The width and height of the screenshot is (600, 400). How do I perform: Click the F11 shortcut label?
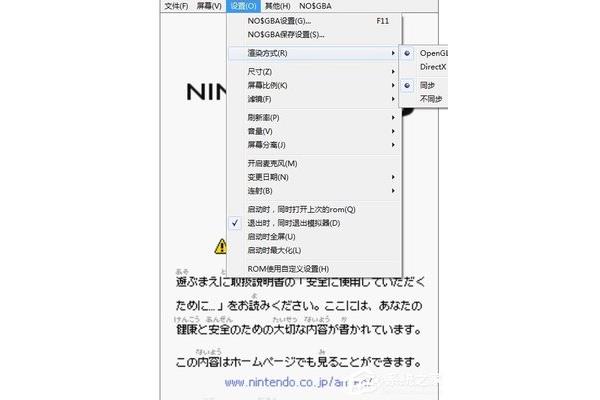383,21
